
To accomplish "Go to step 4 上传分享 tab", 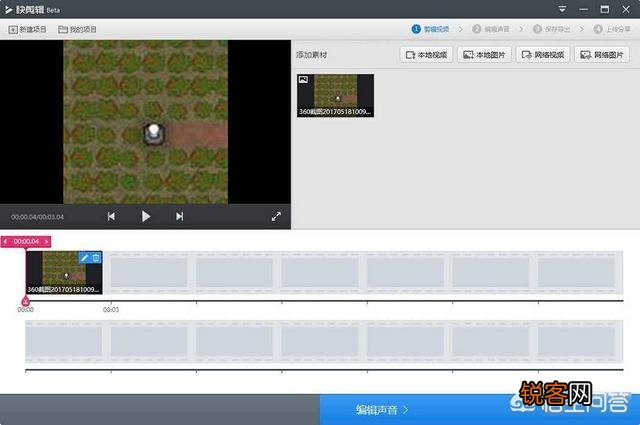I will point(612,29).
